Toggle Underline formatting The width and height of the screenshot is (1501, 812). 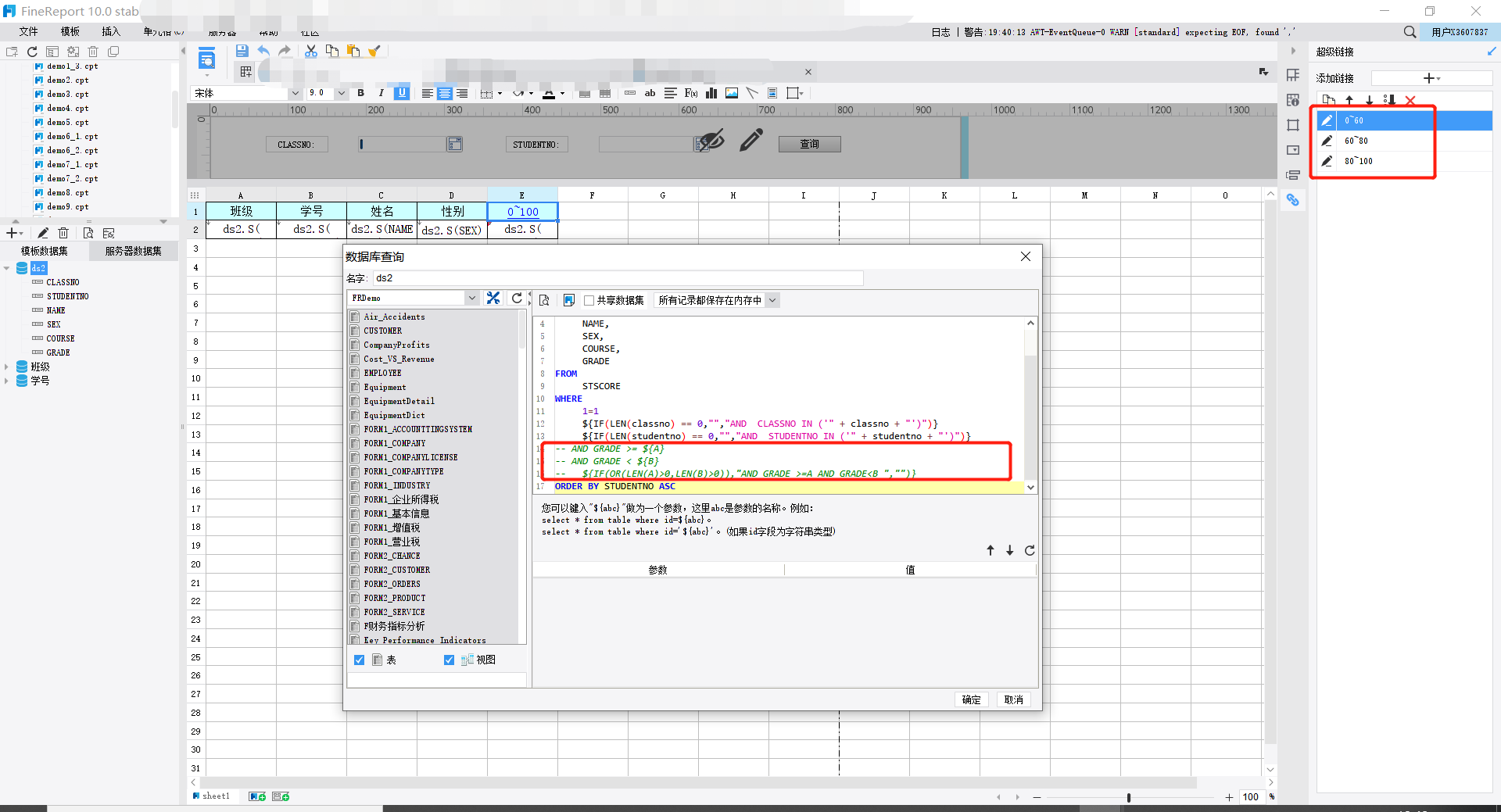[x=402, y=92]
